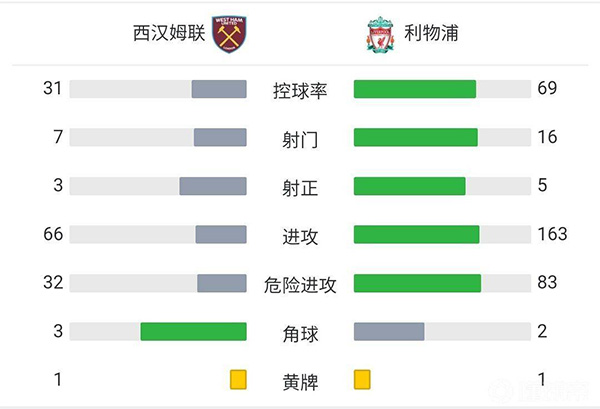The width and height of the screenshot is (600, 409).
Task: Click the 射正 stat label
Action: click(x=300, y=186)
